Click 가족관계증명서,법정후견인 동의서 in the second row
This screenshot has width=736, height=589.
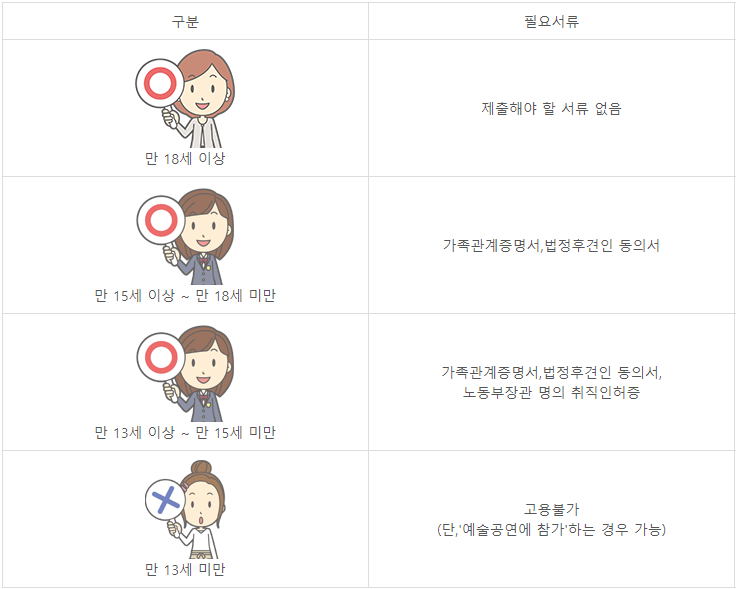[552, 245]
